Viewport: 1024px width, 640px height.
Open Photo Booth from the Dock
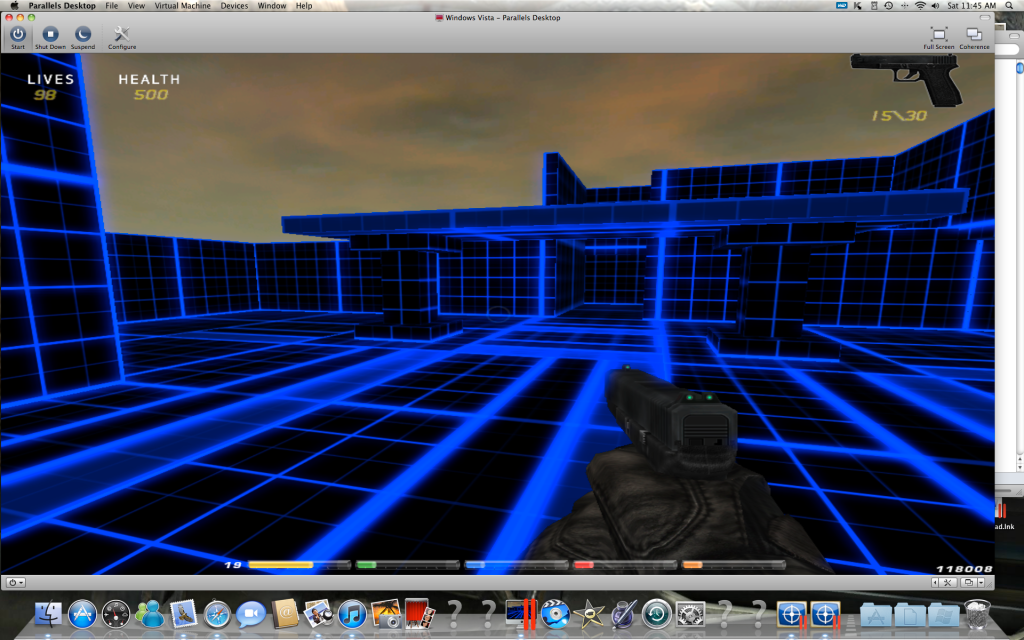pos(419,614)
